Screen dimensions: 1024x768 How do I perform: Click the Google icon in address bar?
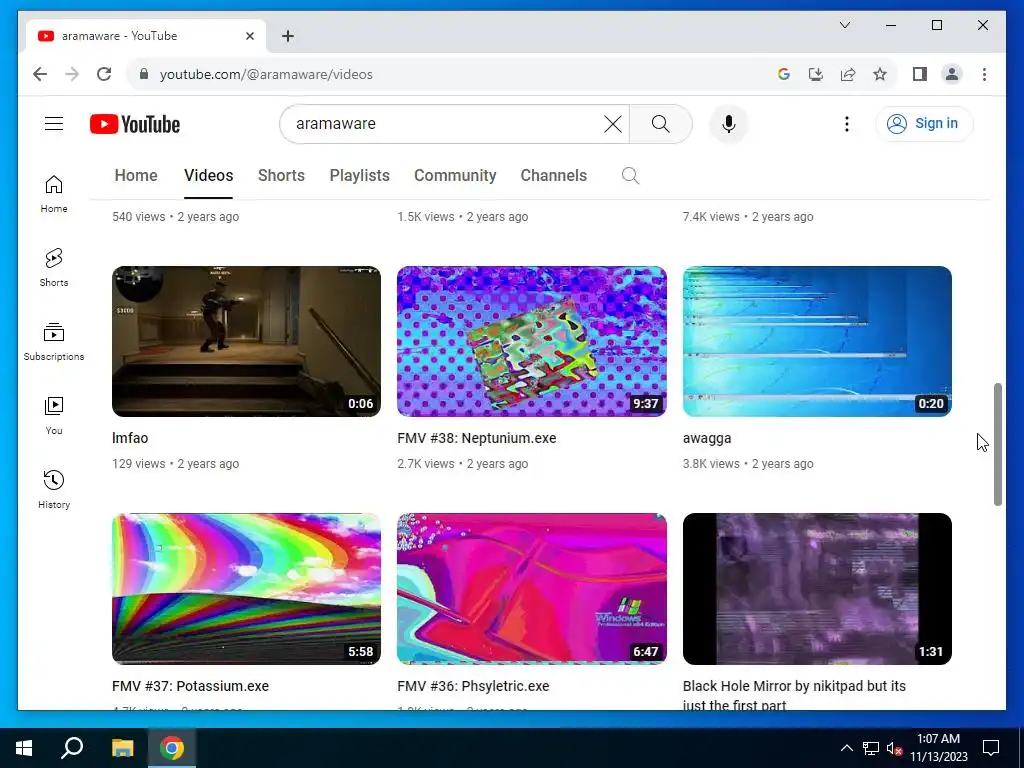(x=784, y=74)
